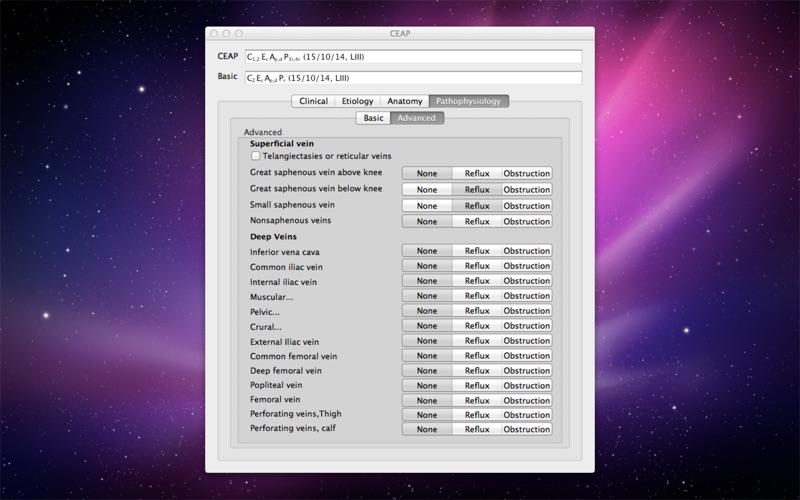Select Reflux in the Muscular row

tap(477, 296)
